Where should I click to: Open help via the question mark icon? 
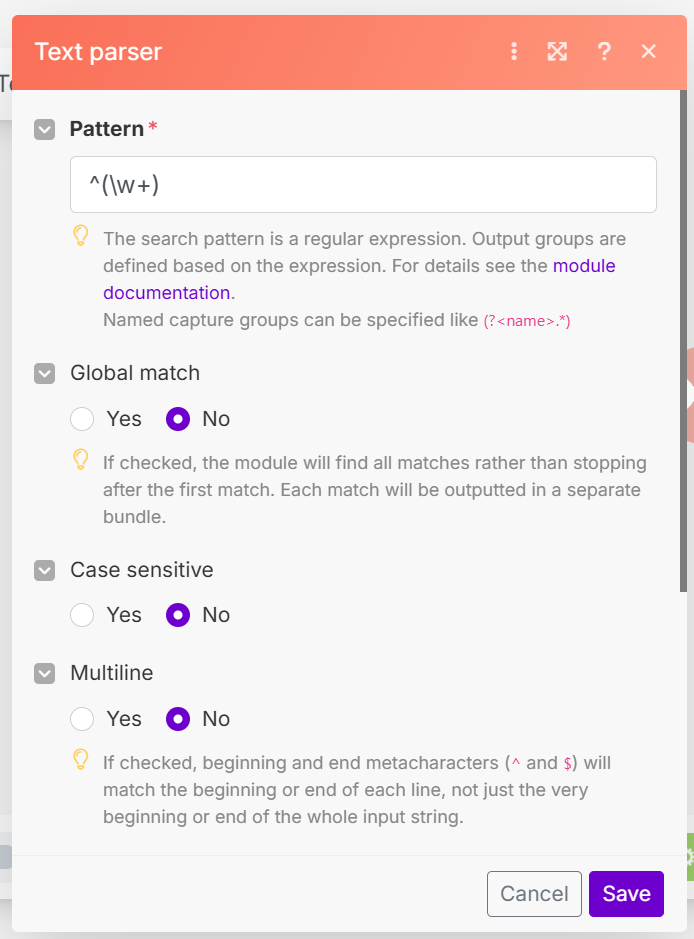(x=604, y=52)
